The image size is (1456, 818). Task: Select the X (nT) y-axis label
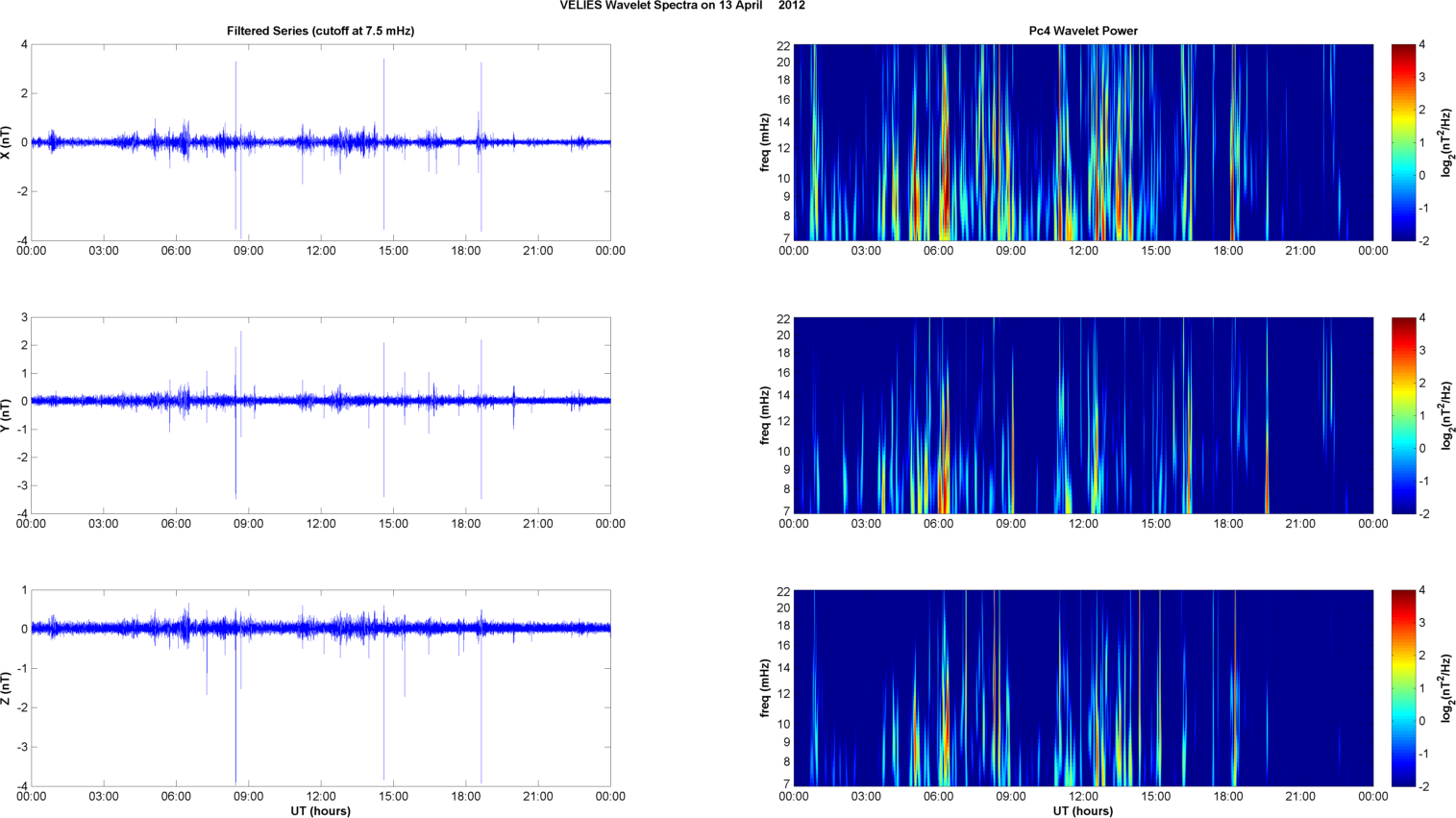7,142
